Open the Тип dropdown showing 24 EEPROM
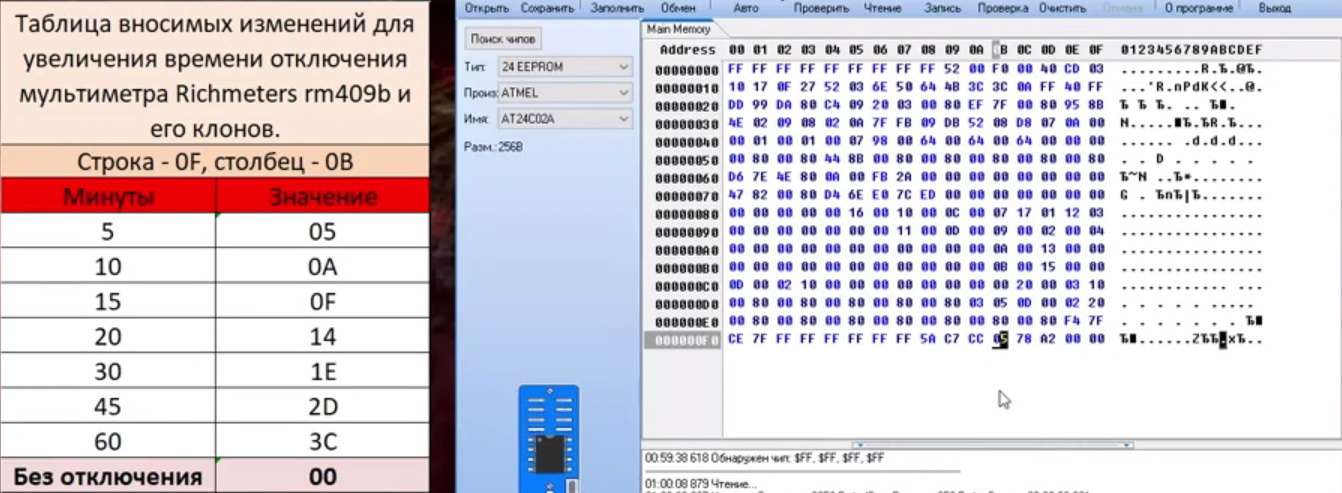The image size is (1342, 493). [564, 67]
